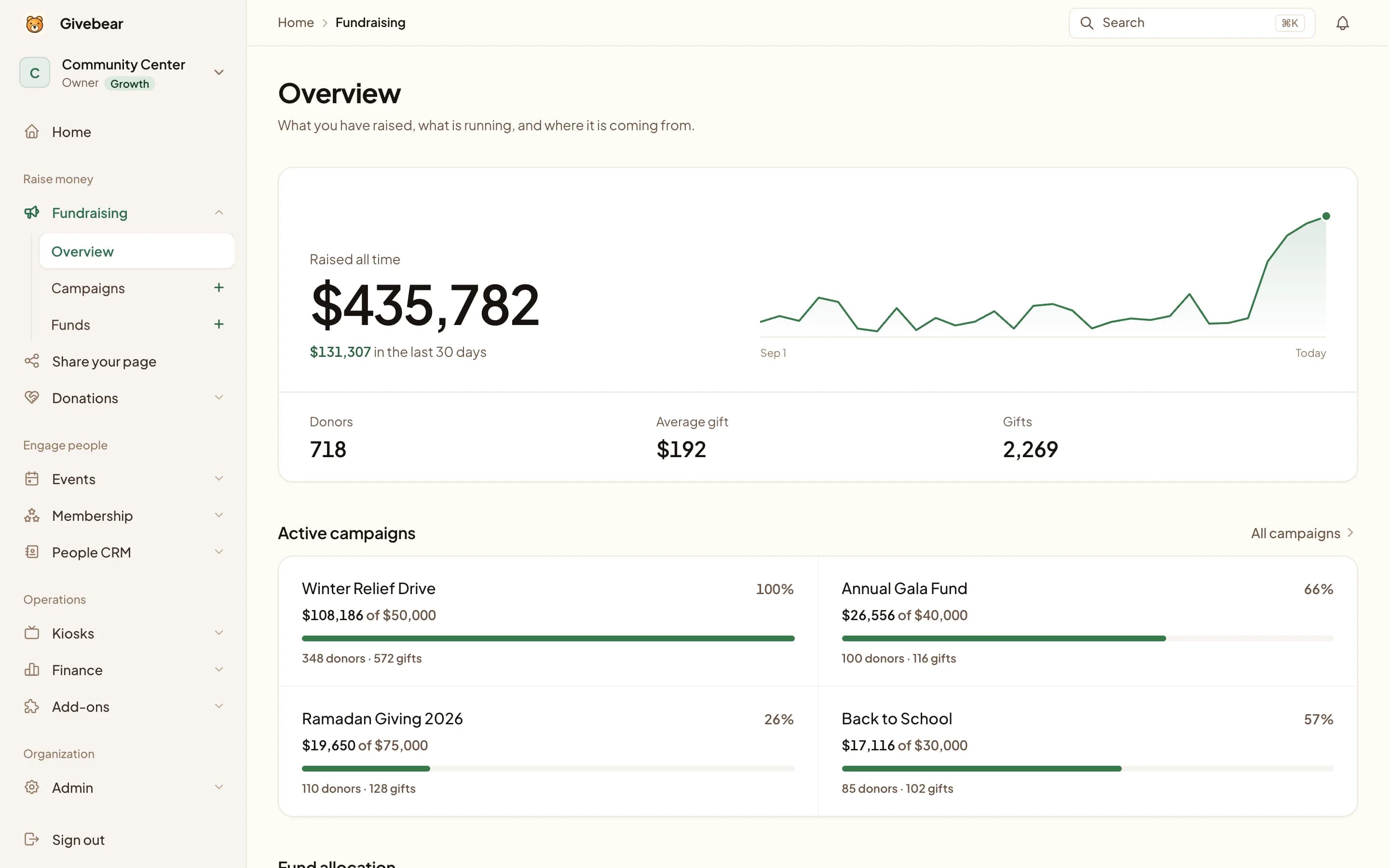Open notifications bell
The image size is (1389, 868).
click(x=1342, y=23)
